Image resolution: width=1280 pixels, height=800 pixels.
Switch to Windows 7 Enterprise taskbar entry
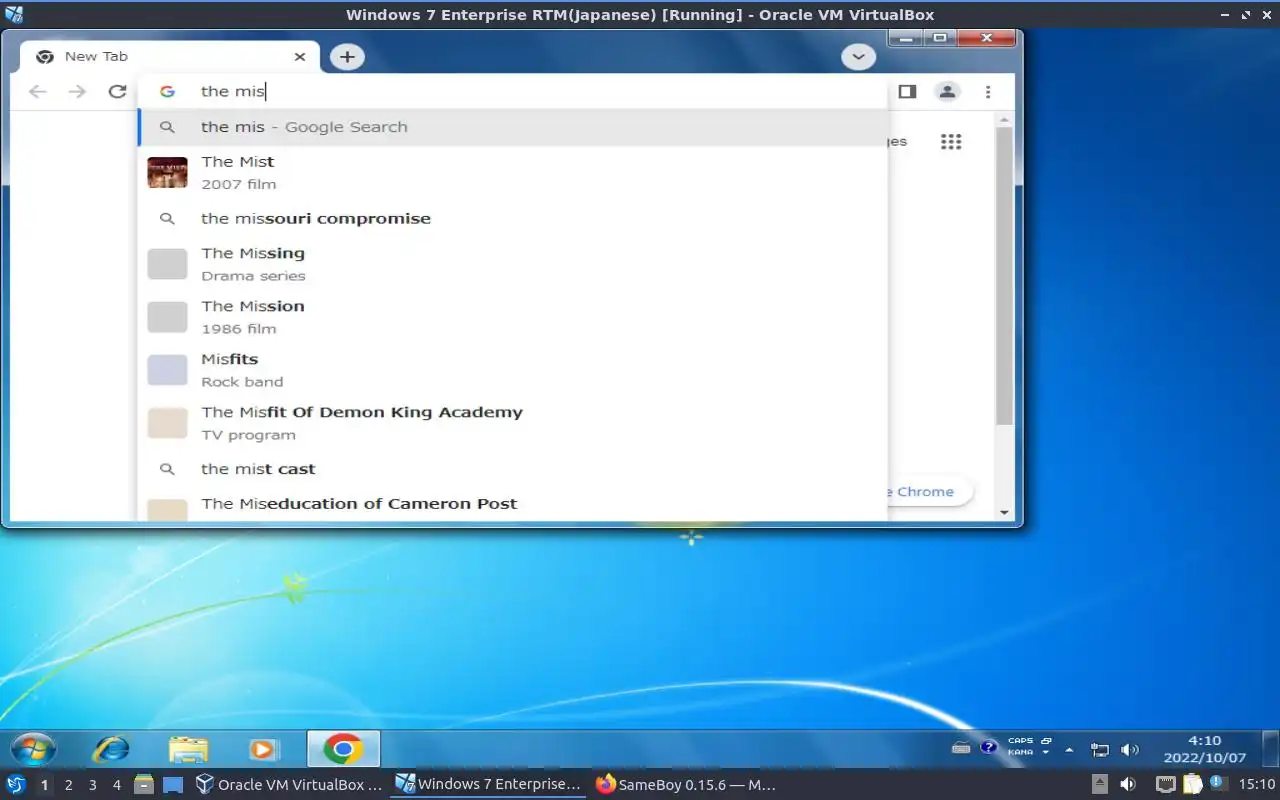tap(488, 785)
